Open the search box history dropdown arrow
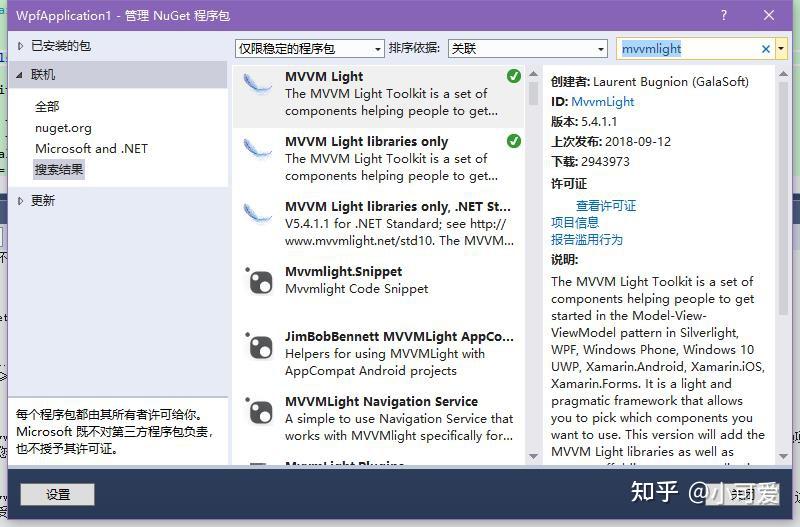 tap(781, 49)
